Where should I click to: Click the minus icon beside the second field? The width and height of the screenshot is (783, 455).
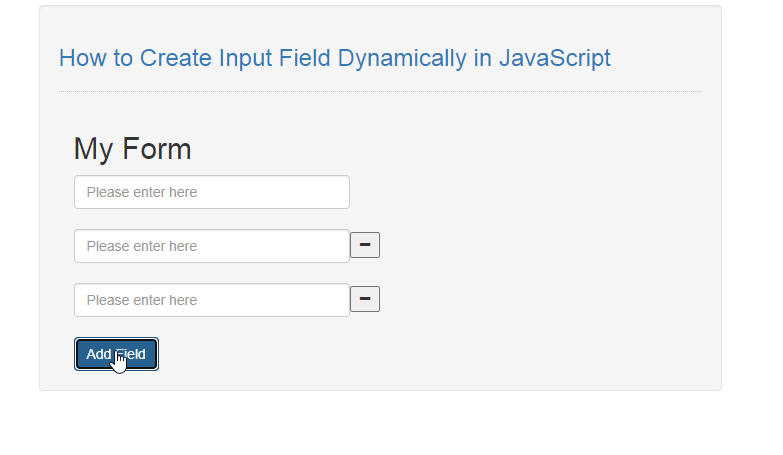364,245
